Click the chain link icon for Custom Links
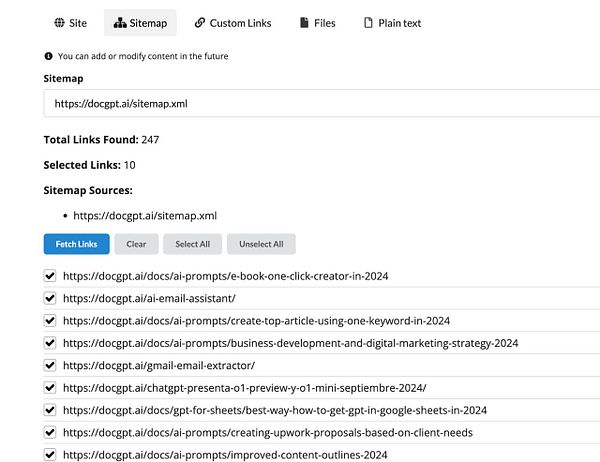 tap(200, 23)
